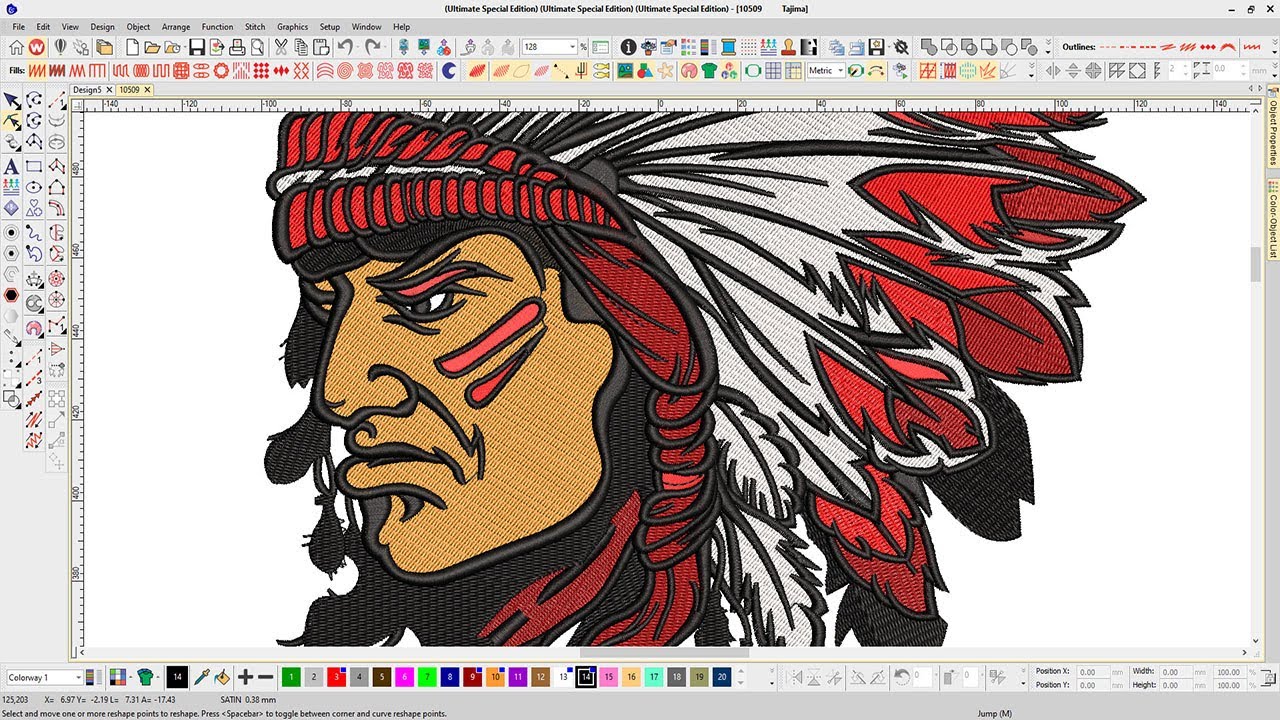Click the vertical scrollbar thumb
The width and height of the screenshot is (1280, 720).
coord(1256,264)
